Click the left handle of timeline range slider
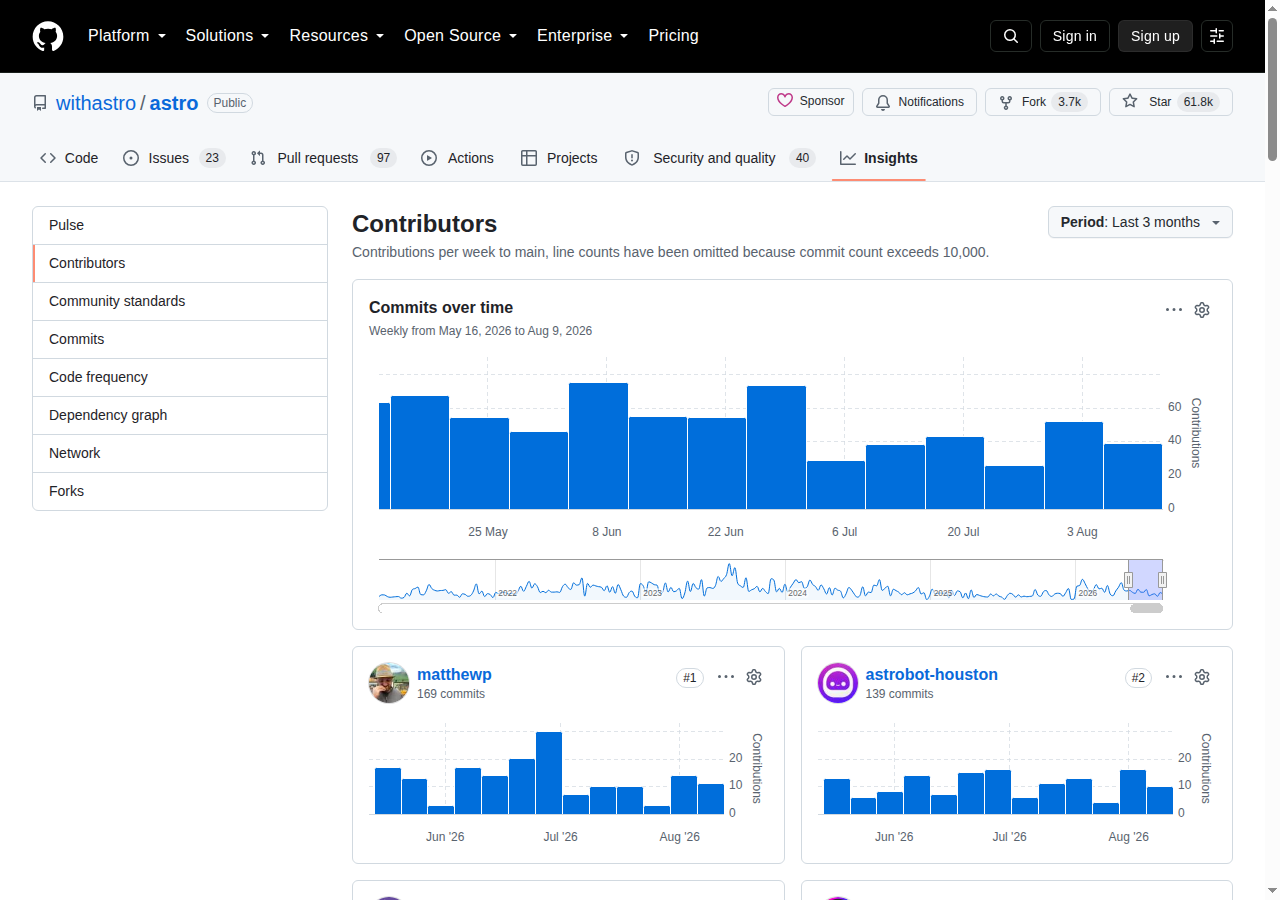 click(1129, 580)
